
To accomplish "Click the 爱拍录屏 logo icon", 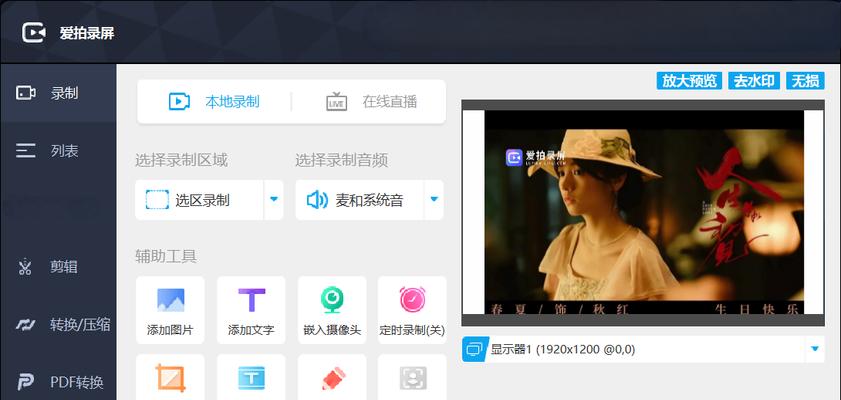I will coord(34,33).
